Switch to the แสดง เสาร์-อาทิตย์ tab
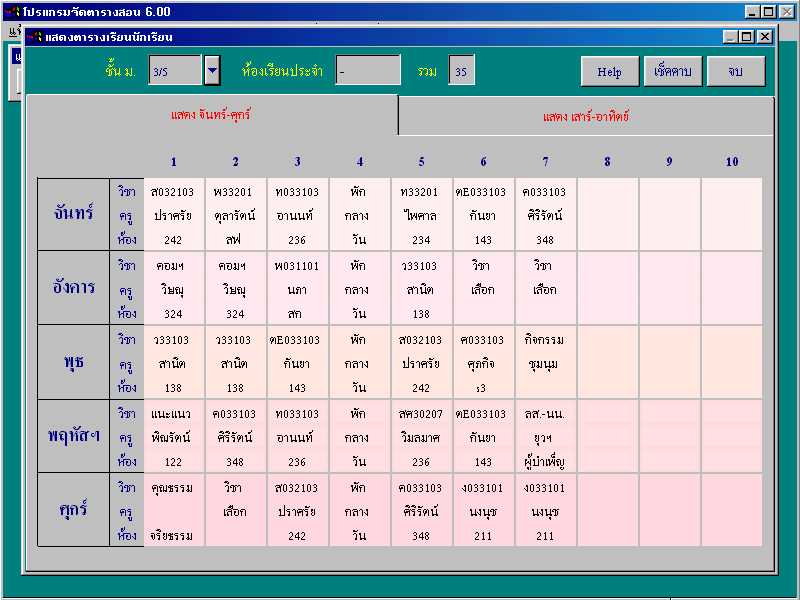This screenshot has height=600, width=800. coord(586,116)
